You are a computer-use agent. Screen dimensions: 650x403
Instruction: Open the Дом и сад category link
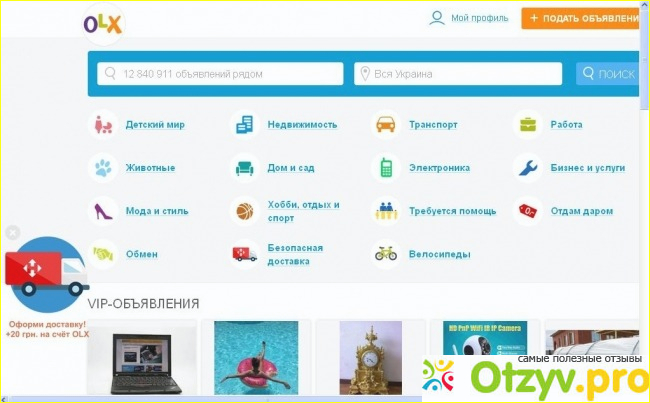pyautogui.click(x=290, y=168)
